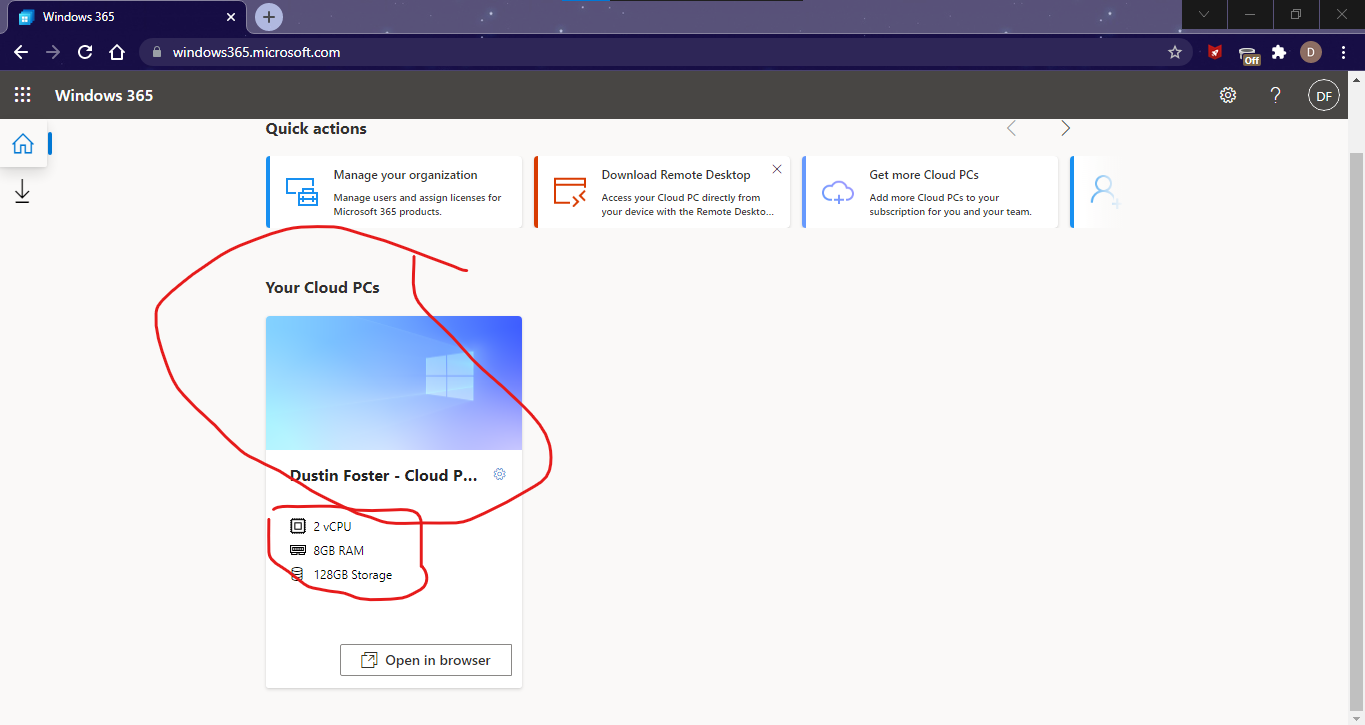Reload the current page
The width and height of the screenshot is (1365, 725).
coord(85,52)
